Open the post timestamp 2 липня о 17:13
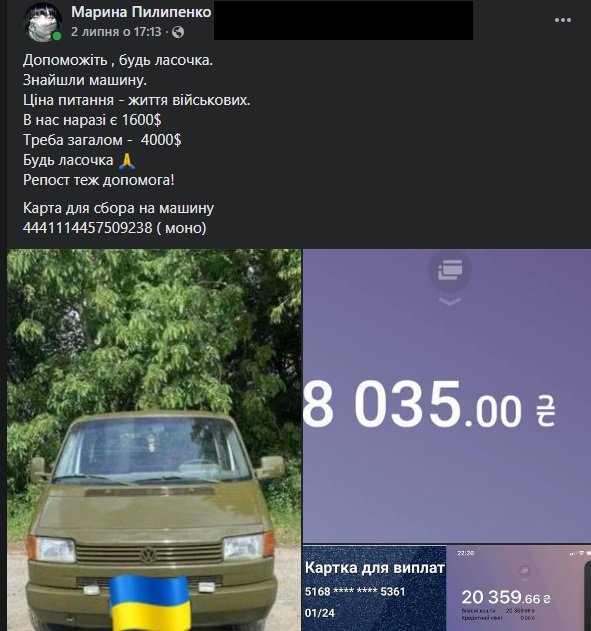The height and width of the screenshot is (631, 591). 116,32
